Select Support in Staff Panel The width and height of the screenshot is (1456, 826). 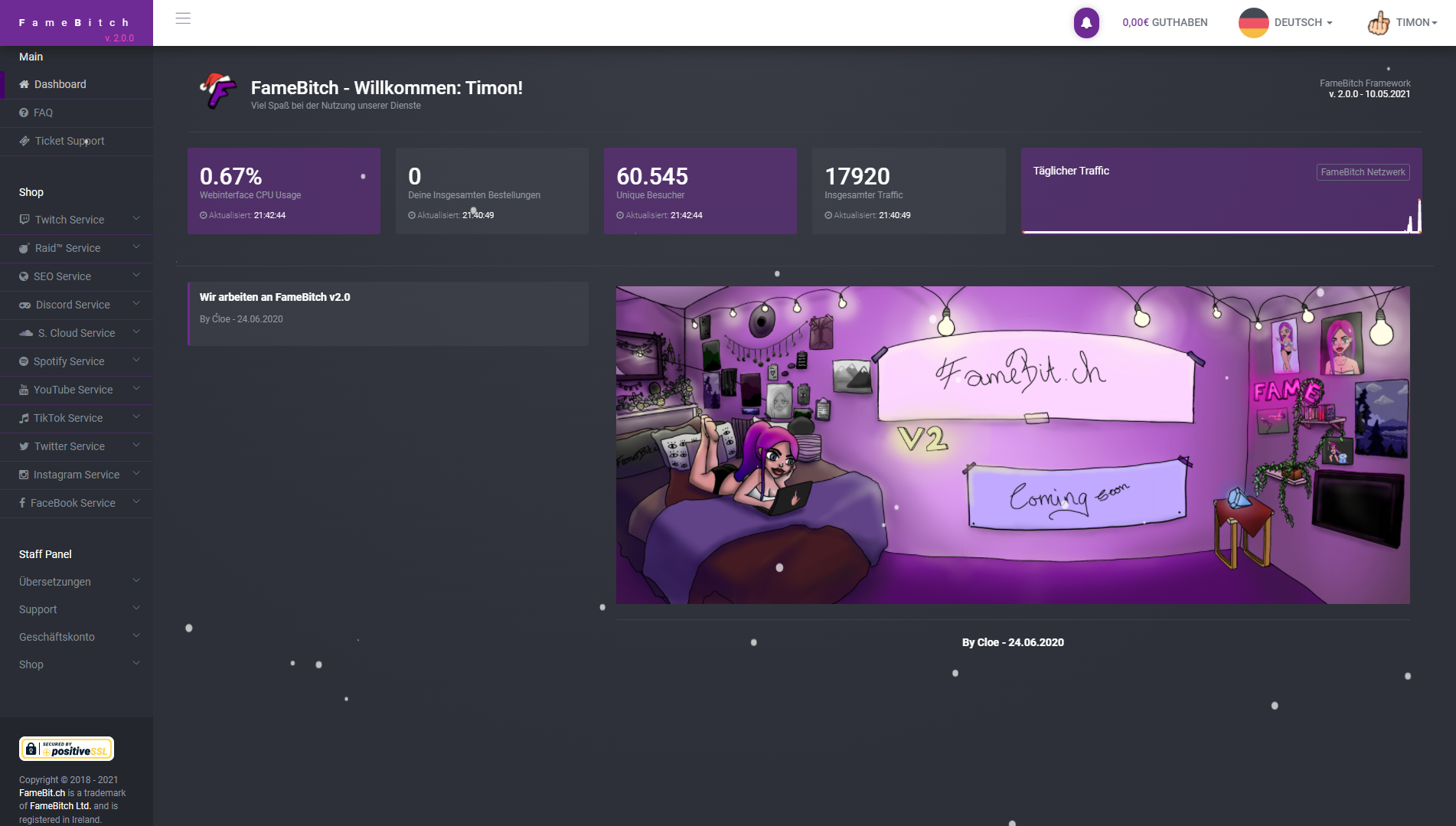[x=38, y=609]
